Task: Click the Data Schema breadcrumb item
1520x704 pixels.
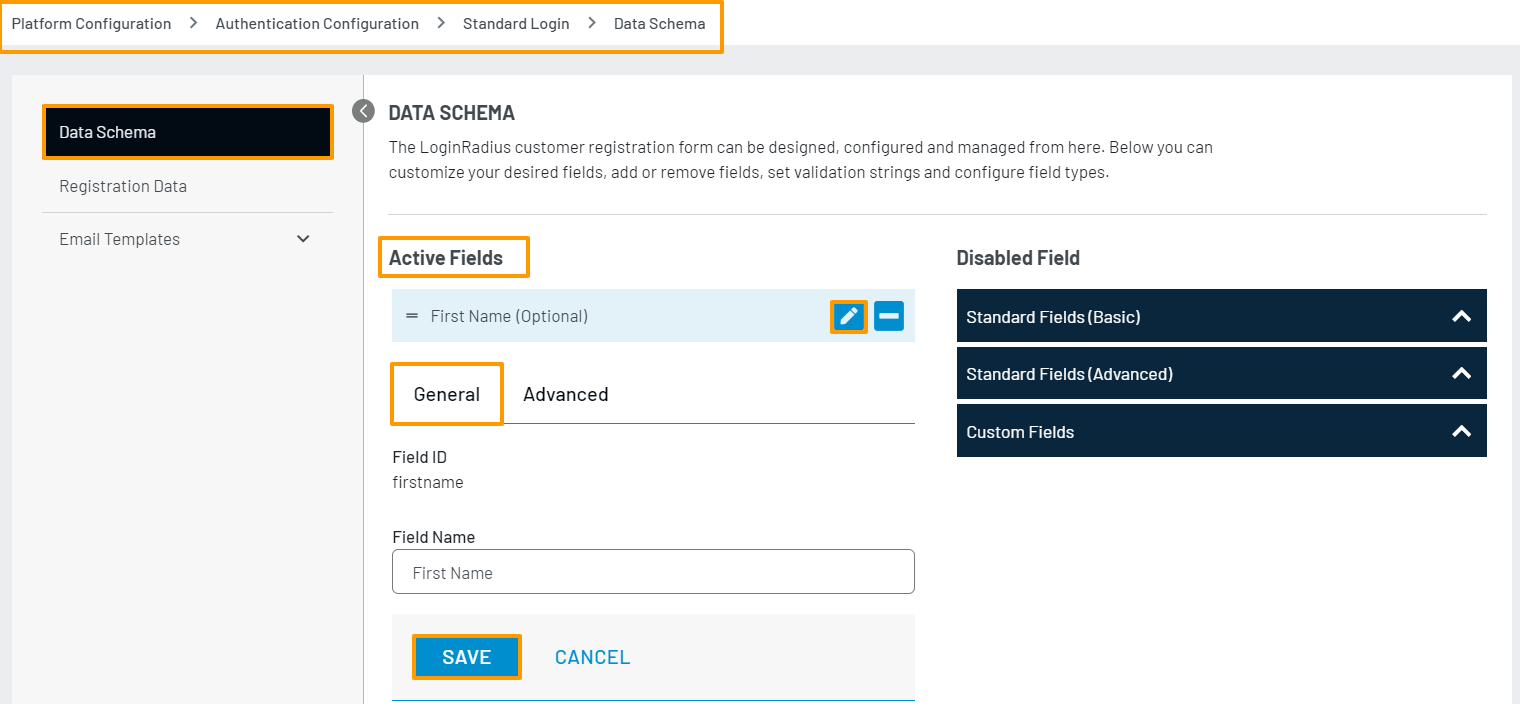Action: click(659, 23)
